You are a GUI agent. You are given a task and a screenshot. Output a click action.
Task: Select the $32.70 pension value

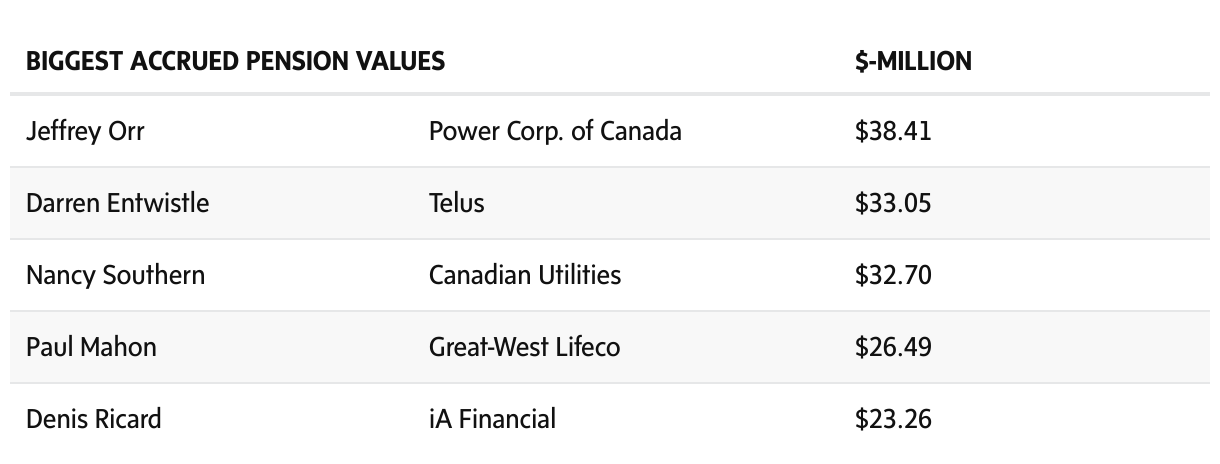pos(893,275)
